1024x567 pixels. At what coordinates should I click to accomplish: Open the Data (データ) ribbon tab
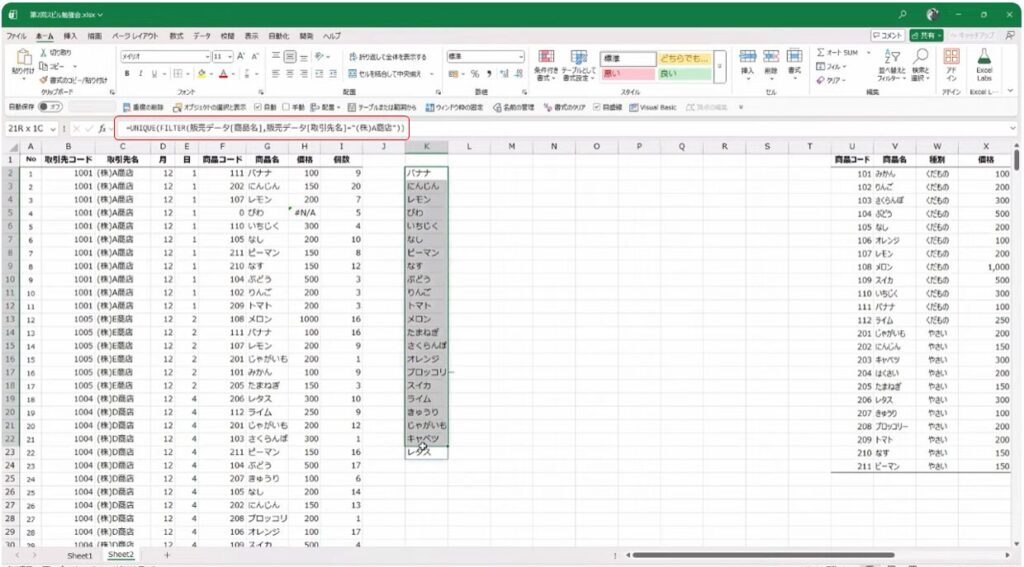click(x=203, y=35)
